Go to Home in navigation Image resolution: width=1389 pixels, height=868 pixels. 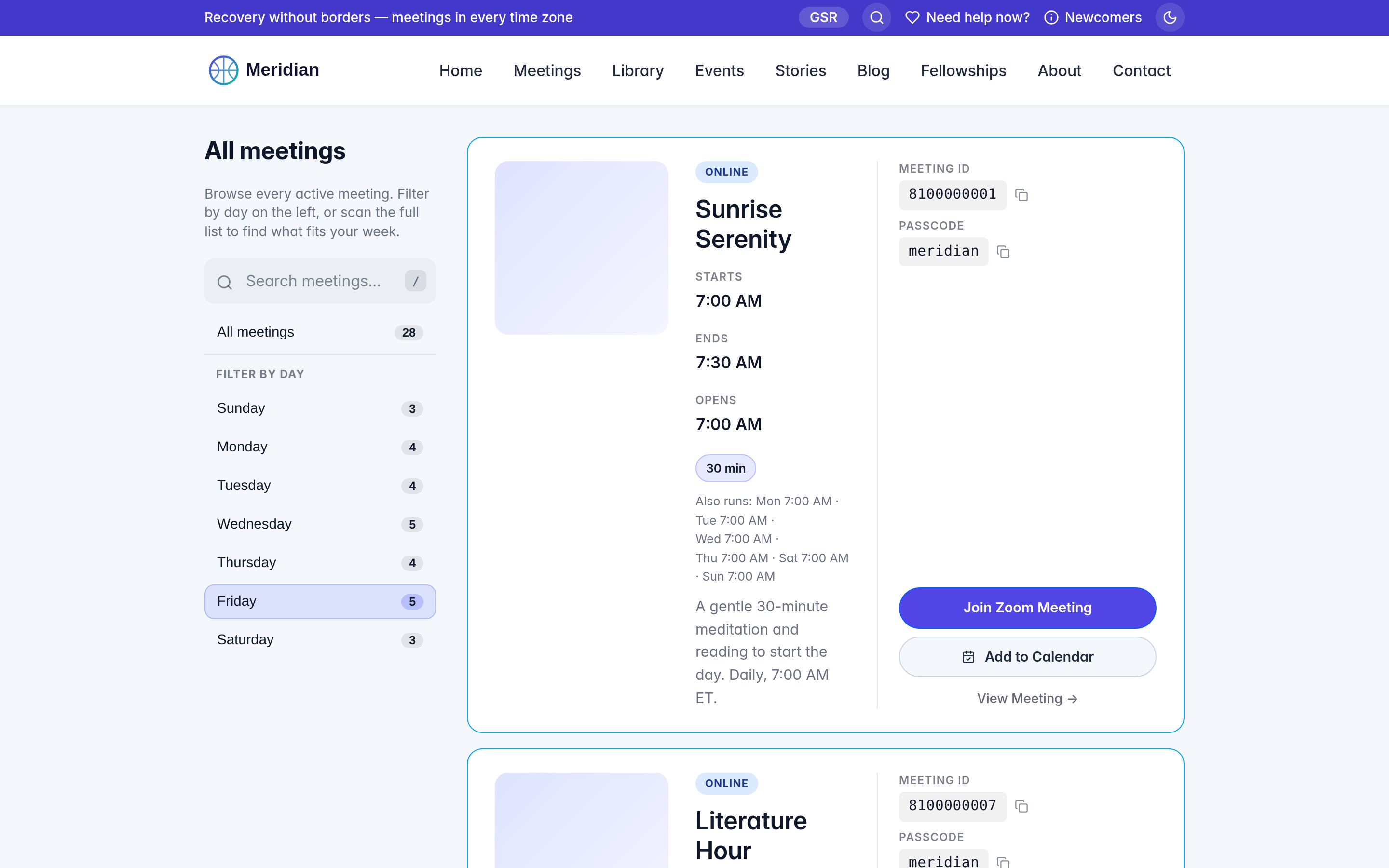460,70
